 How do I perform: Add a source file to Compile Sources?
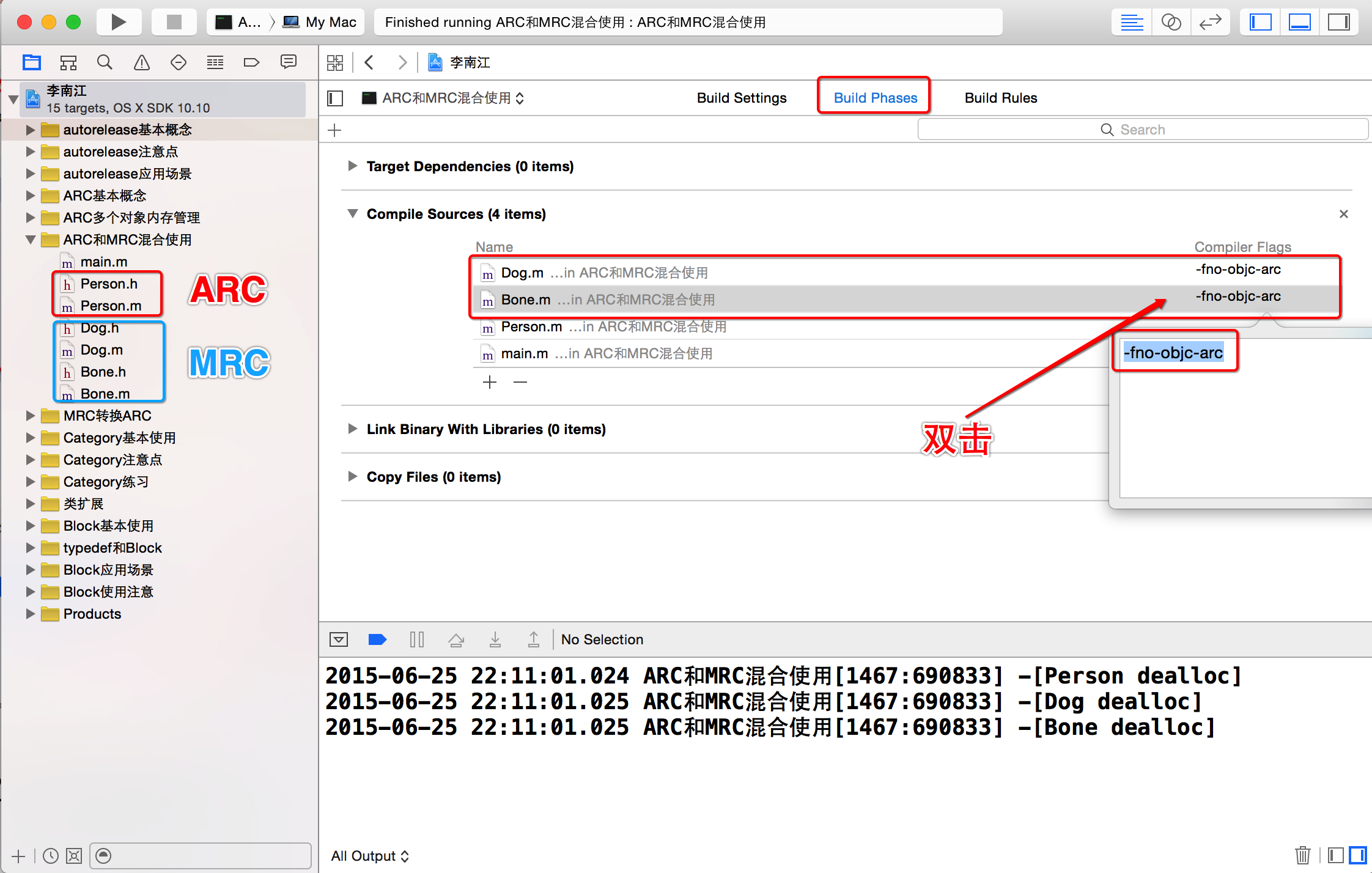coord(490,383)
